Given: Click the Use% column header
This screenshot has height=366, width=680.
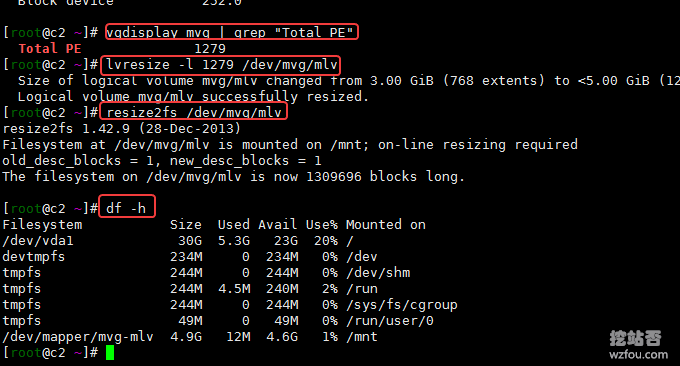Looking at the screenshot, I should click(x=321, y=225).
